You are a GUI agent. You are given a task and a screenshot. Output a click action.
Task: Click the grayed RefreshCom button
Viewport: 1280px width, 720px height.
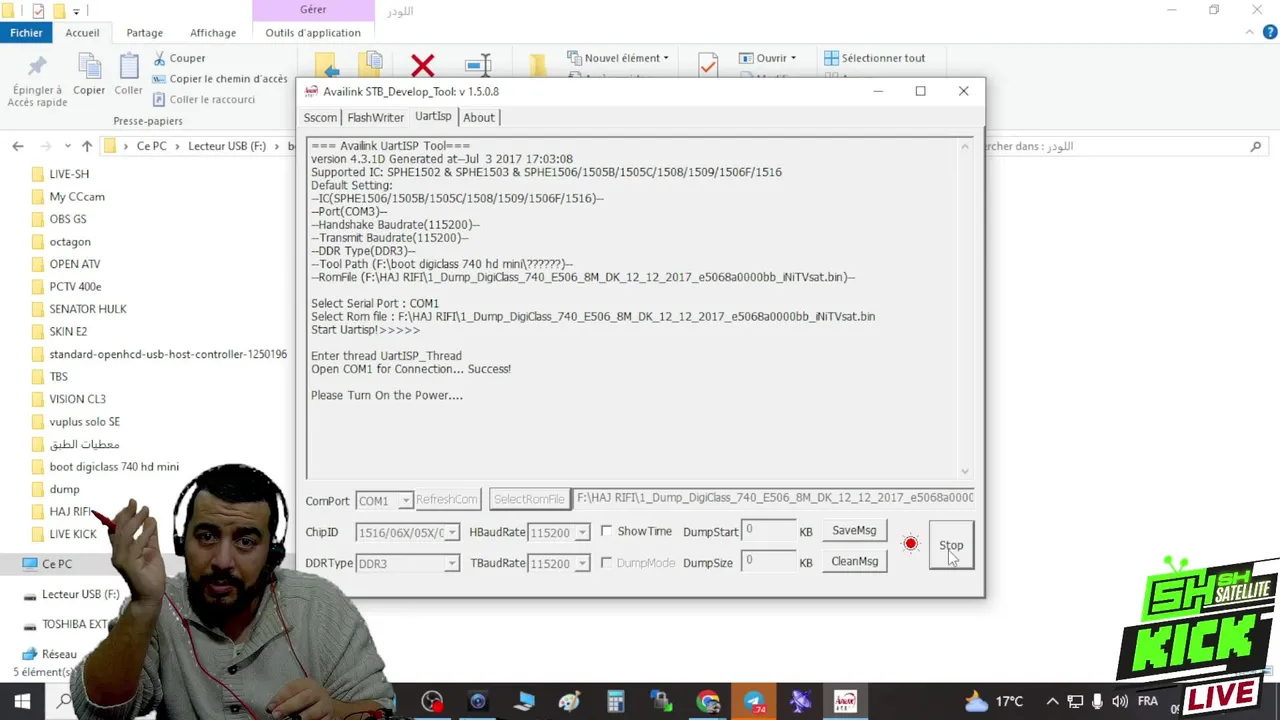447,499
